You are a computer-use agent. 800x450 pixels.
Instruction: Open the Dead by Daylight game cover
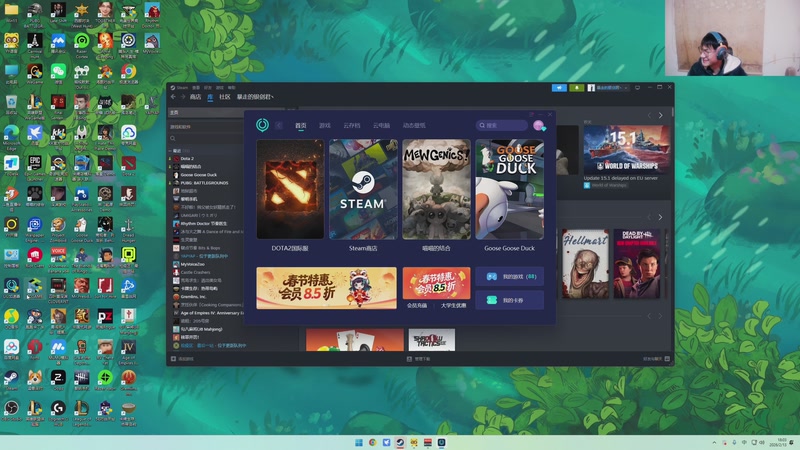coord(637,263)
